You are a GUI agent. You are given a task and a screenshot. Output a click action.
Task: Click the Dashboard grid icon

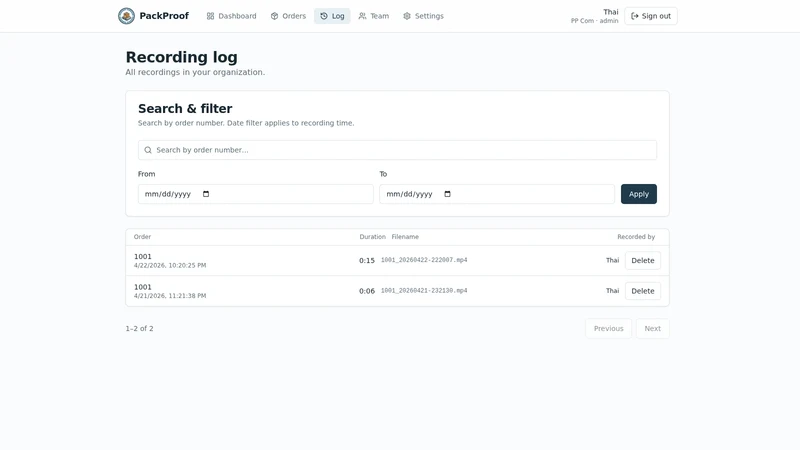(210, 16)
